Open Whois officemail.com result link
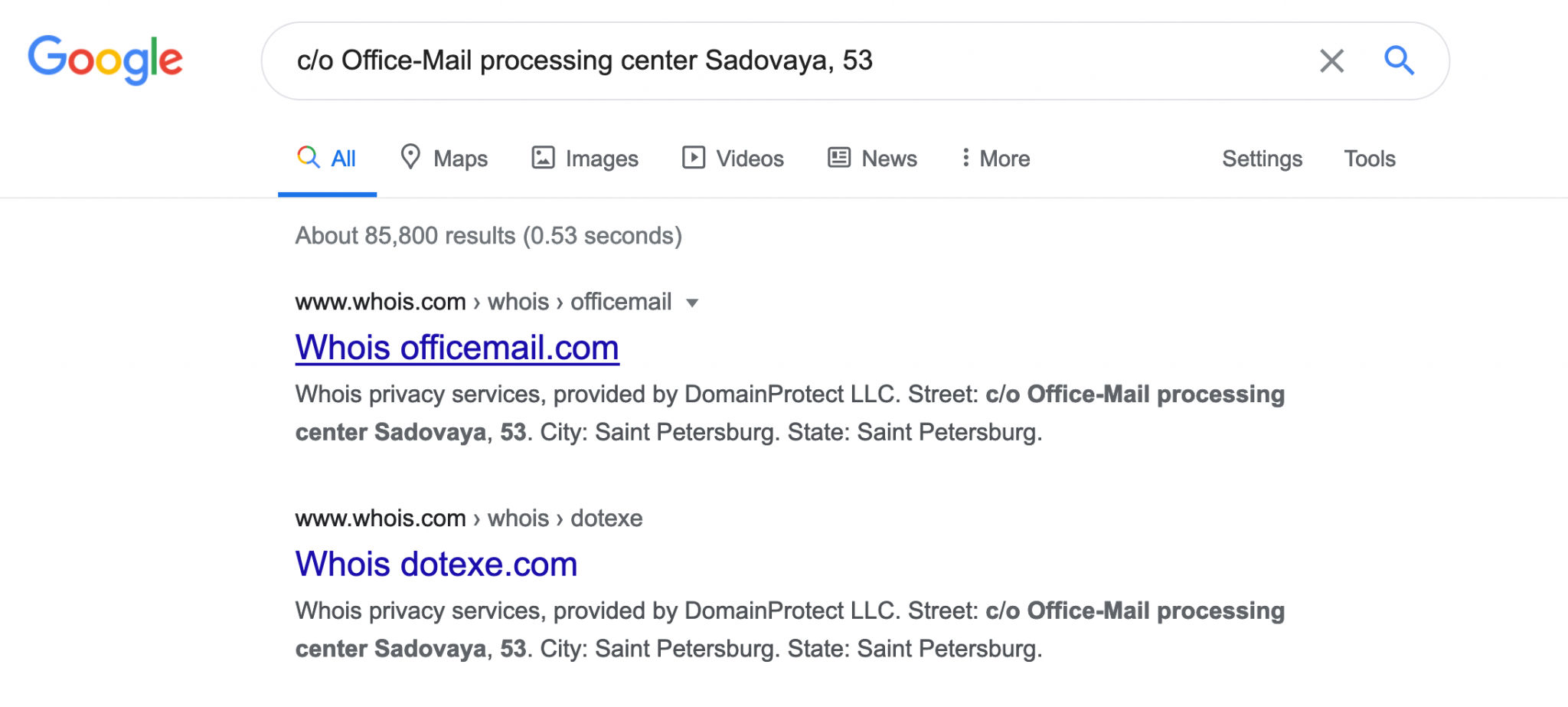The height and width of the screenshot is (707, 1568). (x=457, y=348)
